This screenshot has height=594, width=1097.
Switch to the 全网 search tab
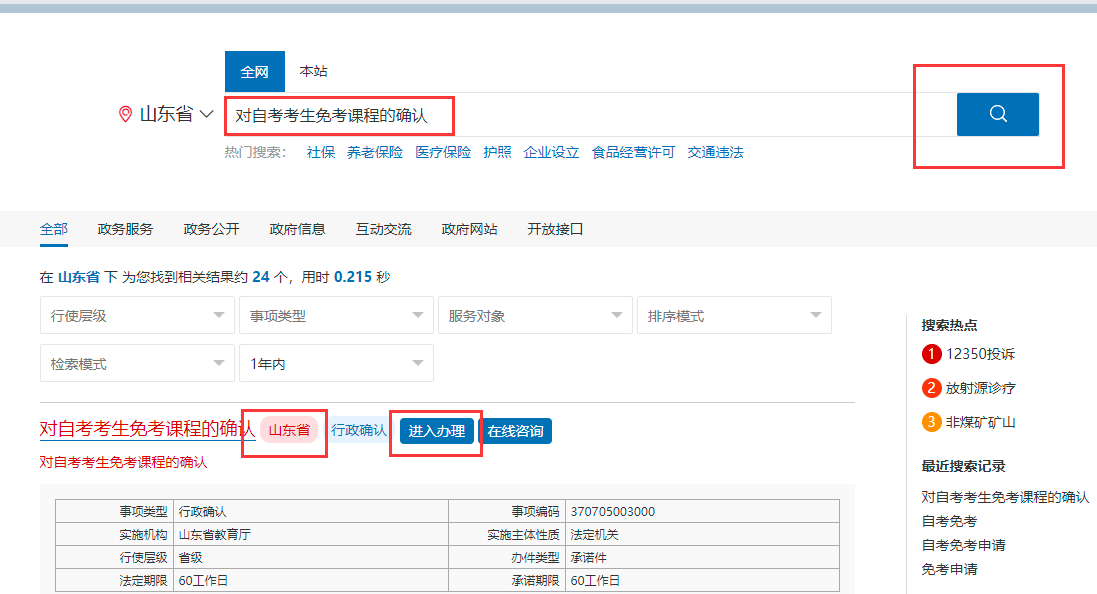254,72
